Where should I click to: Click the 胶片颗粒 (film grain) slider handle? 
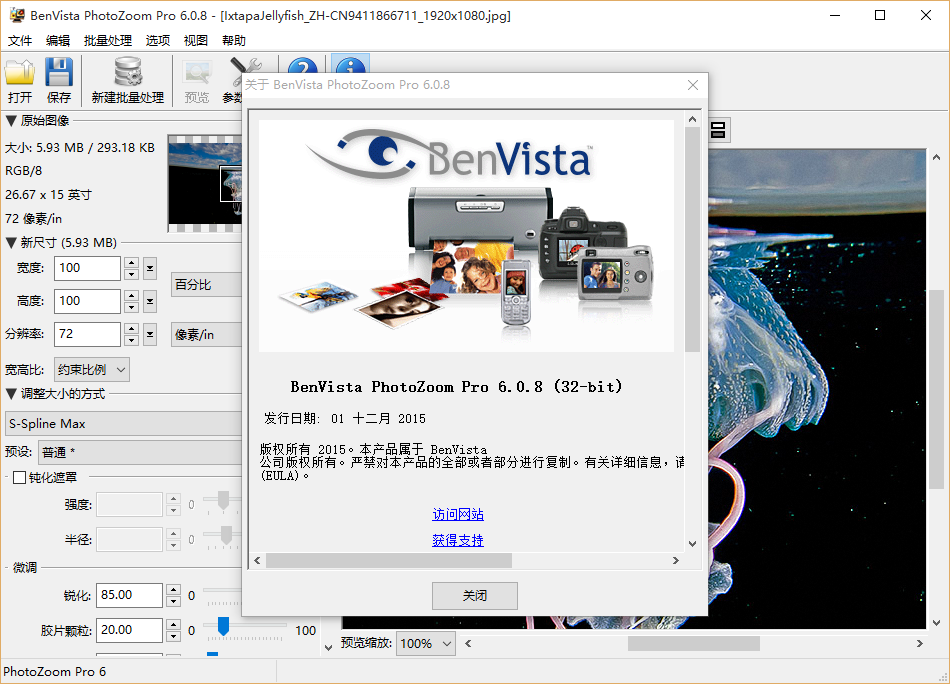(223, 625)
